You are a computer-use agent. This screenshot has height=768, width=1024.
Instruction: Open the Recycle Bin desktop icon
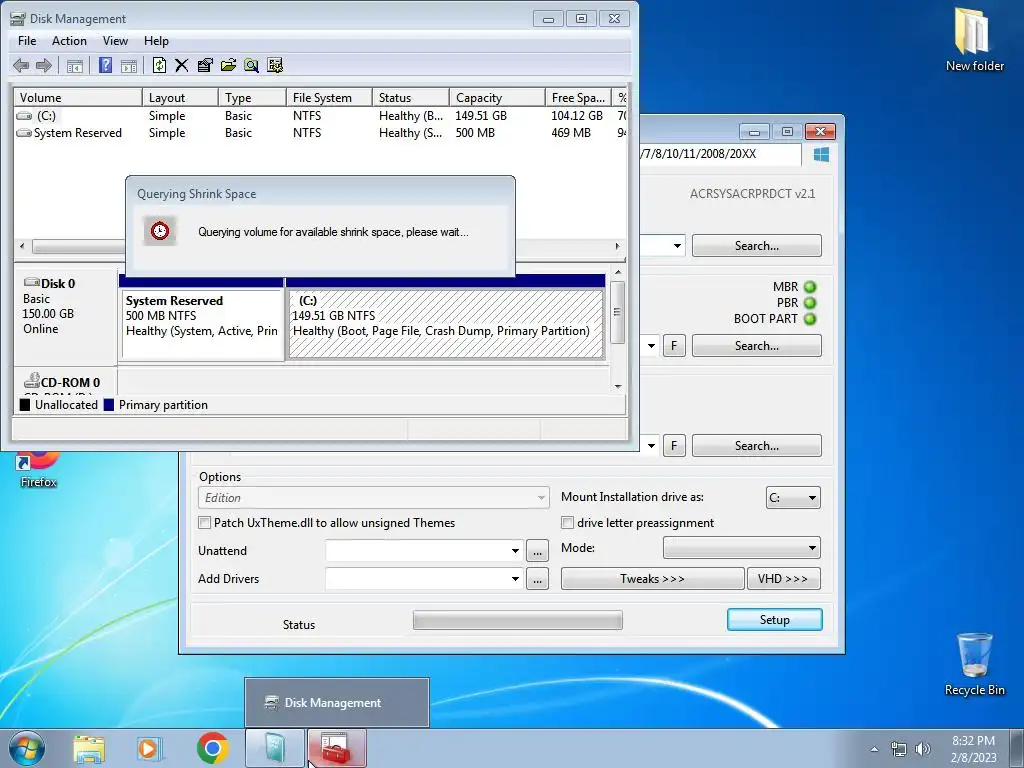click(x=974, y=664)
